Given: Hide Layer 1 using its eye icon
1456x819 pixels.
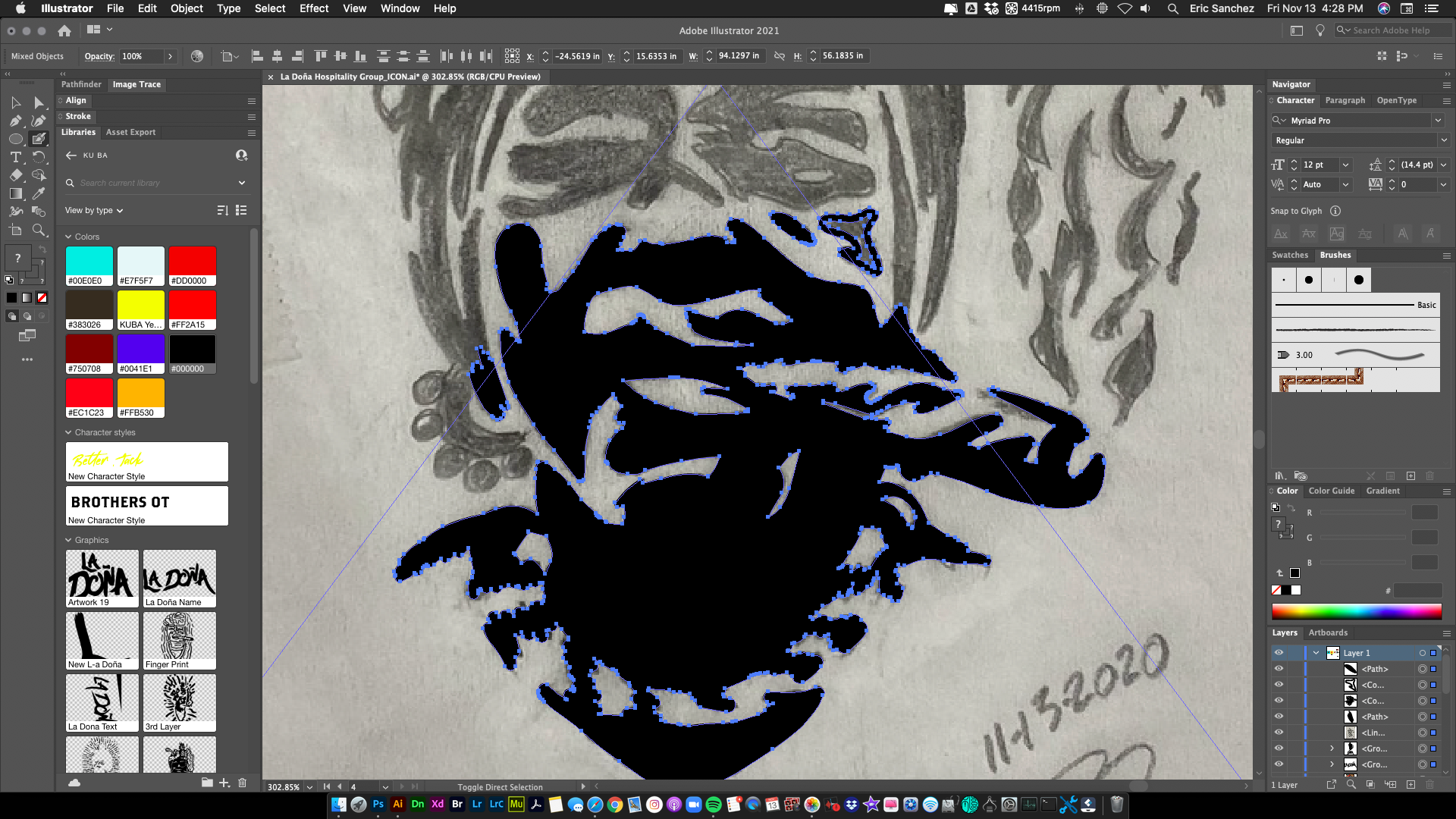Looking at the screenshot, I should point(1279,653).
